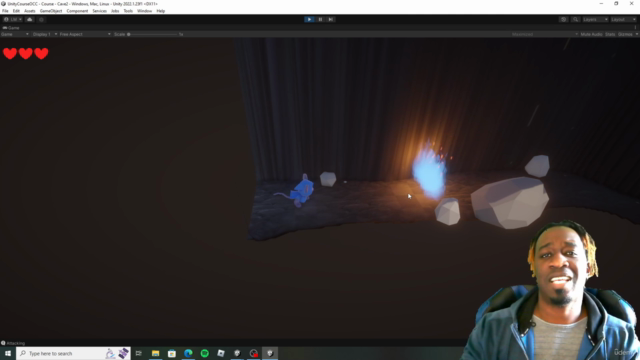Image resolution: width=640 pixels, height=360 pixels.
Task: Open the Roblox icon on the taskbar
Action: point(221,353)
